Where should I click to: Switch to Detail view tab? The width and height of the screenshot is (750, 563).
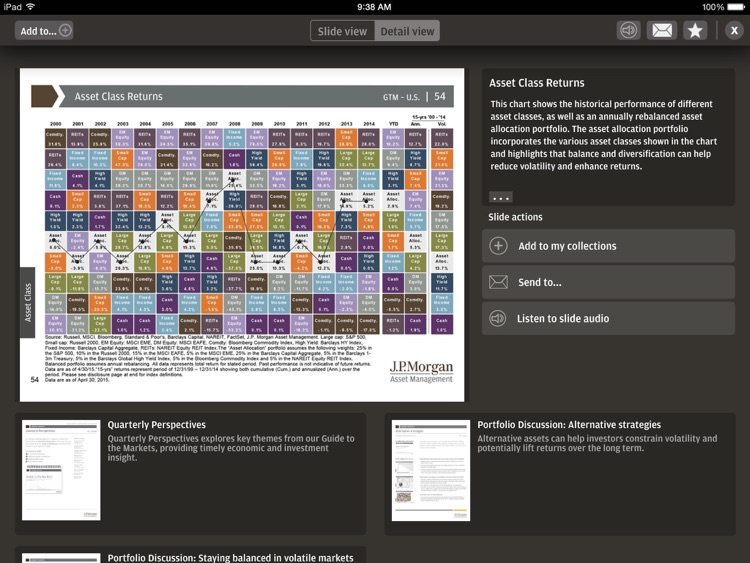click(x=407, y=31)
